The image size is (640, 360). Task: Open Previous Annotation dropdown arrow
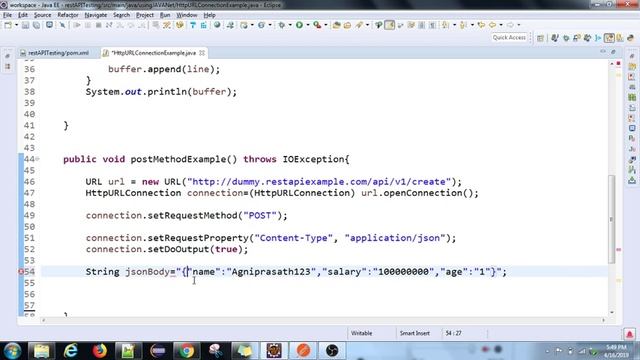(x=472, y=25)
